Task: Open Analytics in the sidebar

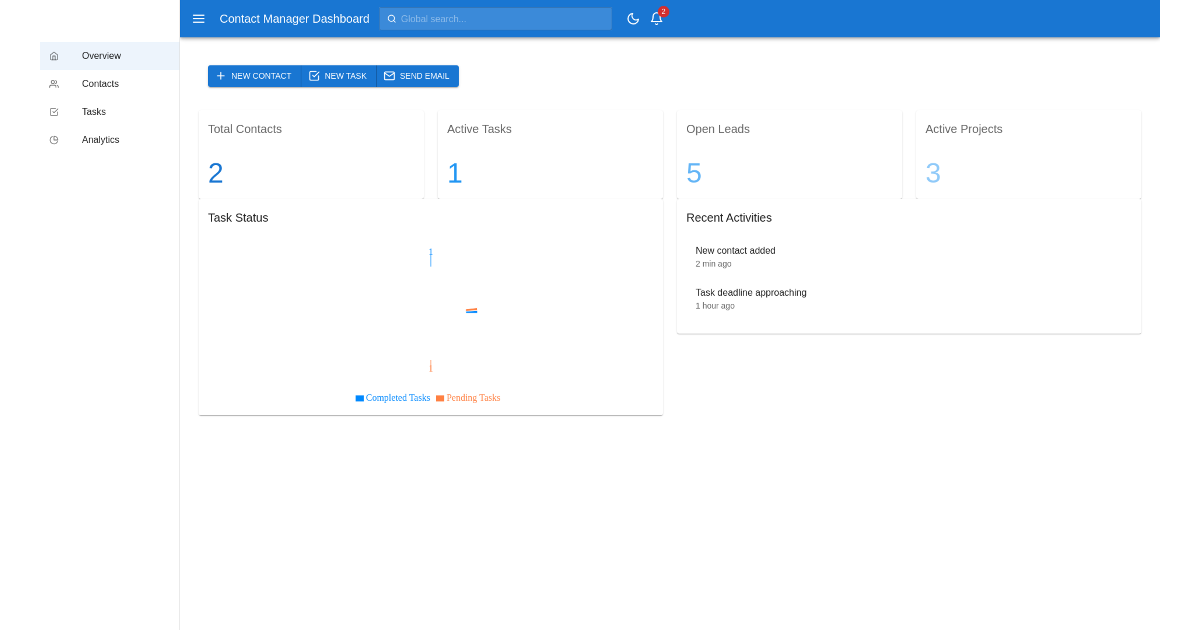Action: click(100, 140)
